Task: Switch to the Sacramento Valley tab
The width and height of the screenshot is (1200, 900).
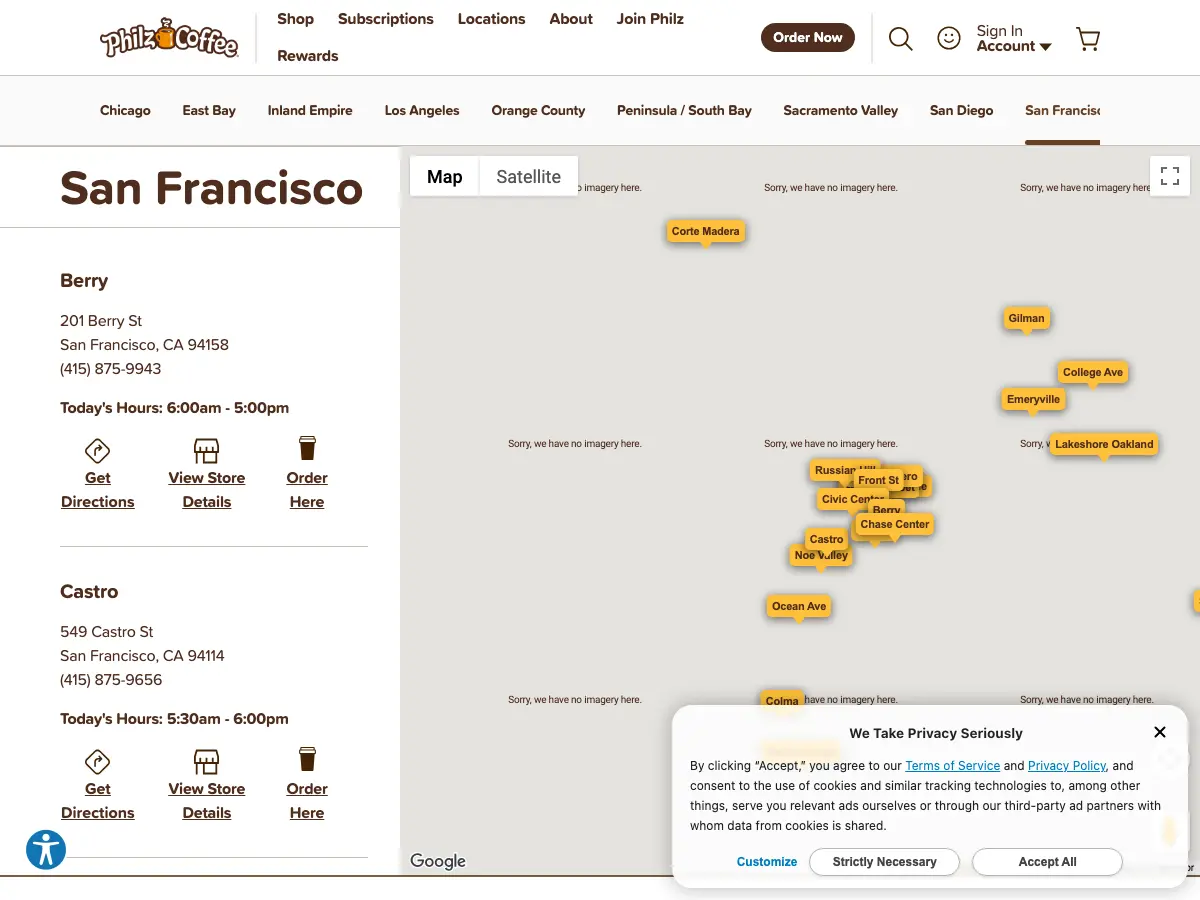Action: (x=841, y=111)
